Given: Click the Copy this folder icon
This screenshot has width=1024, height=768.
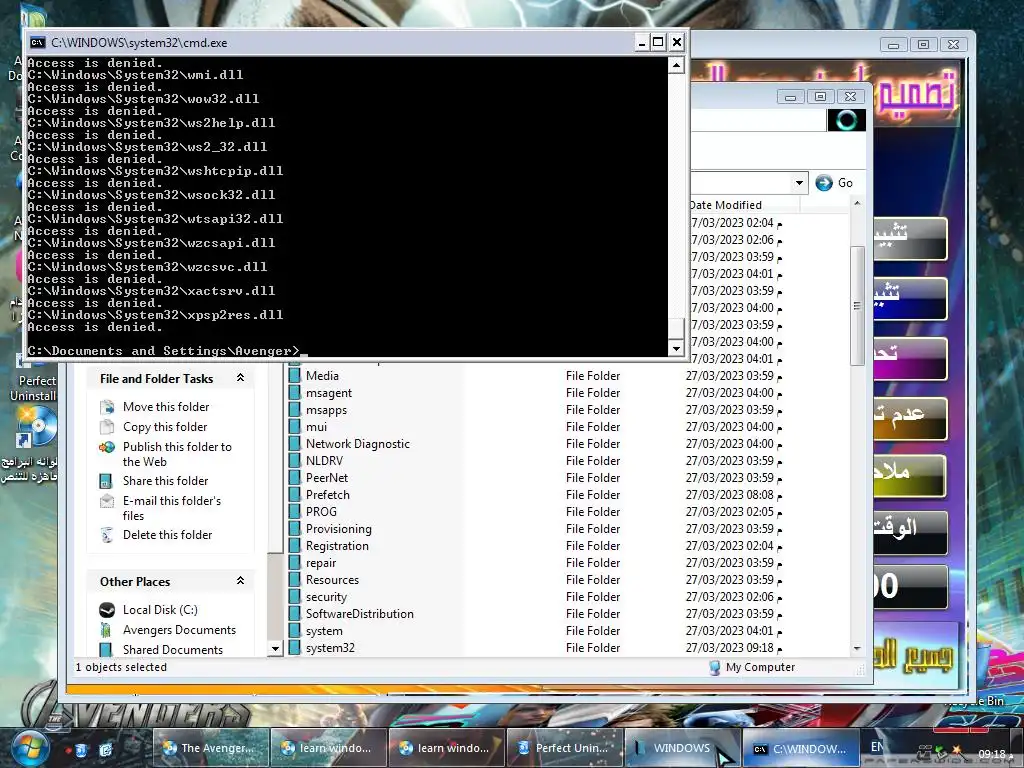Looking at the screenshot, I should [106, 427].
